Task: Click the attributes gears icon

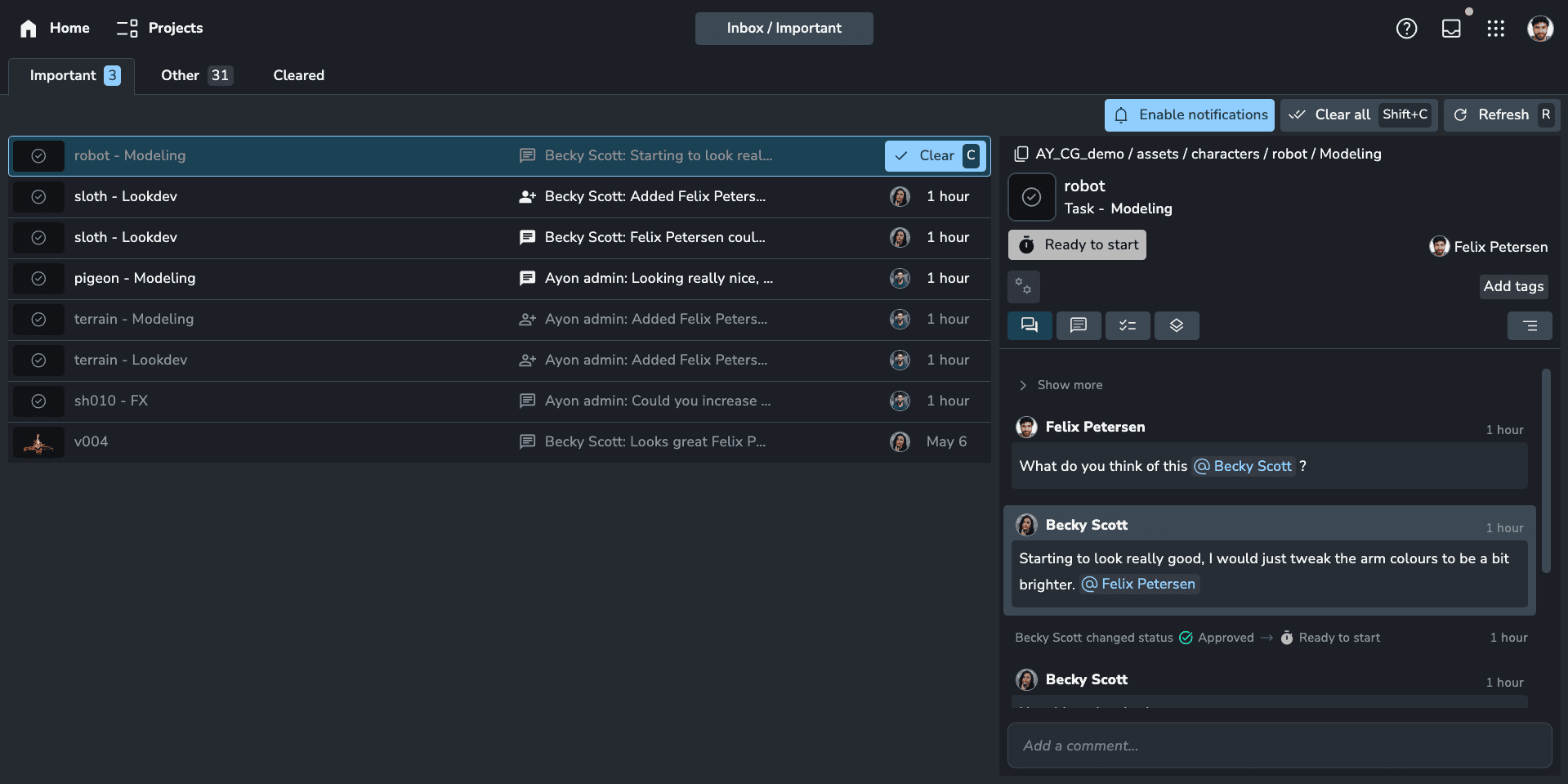Action: (x=1024, y=286)
